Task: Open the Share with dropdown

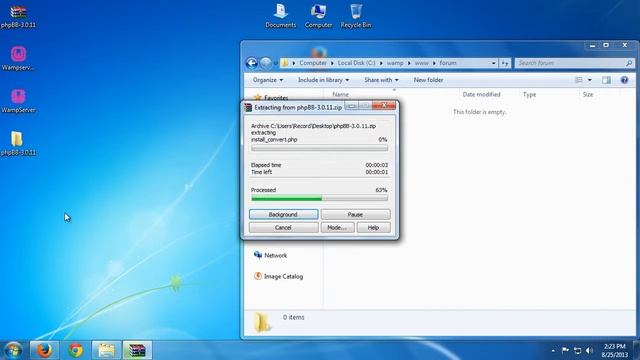Action: [381, 80]
